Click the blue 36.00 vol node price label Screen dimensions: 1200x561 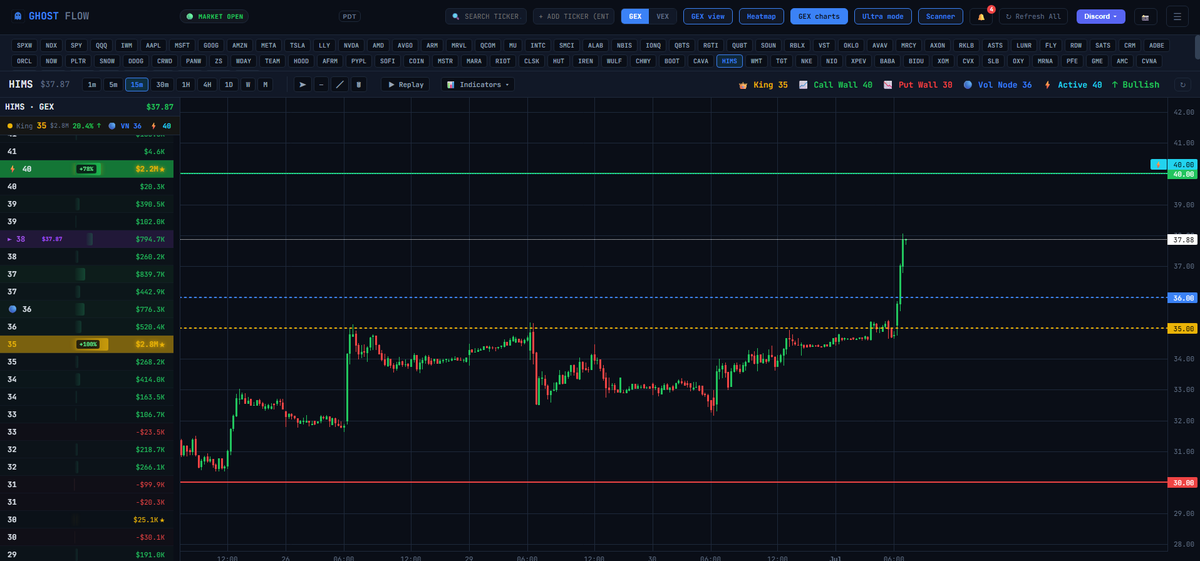pos(1182,297)
